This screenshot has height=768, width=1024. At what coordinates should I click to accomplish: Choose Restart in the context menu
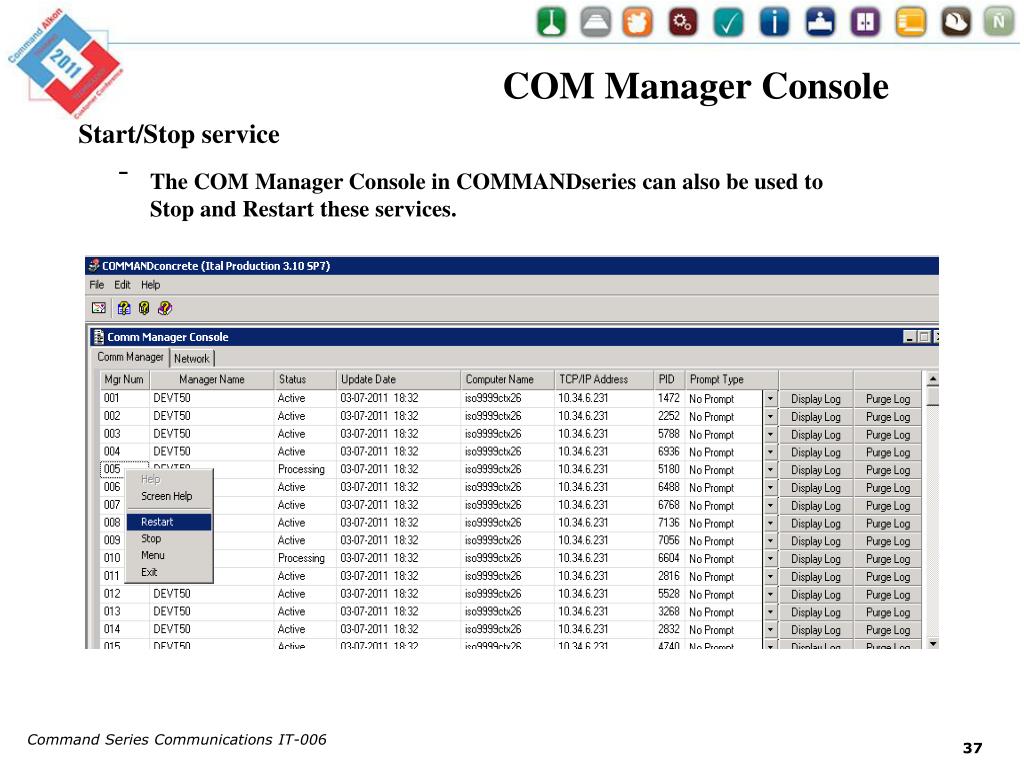168,522
